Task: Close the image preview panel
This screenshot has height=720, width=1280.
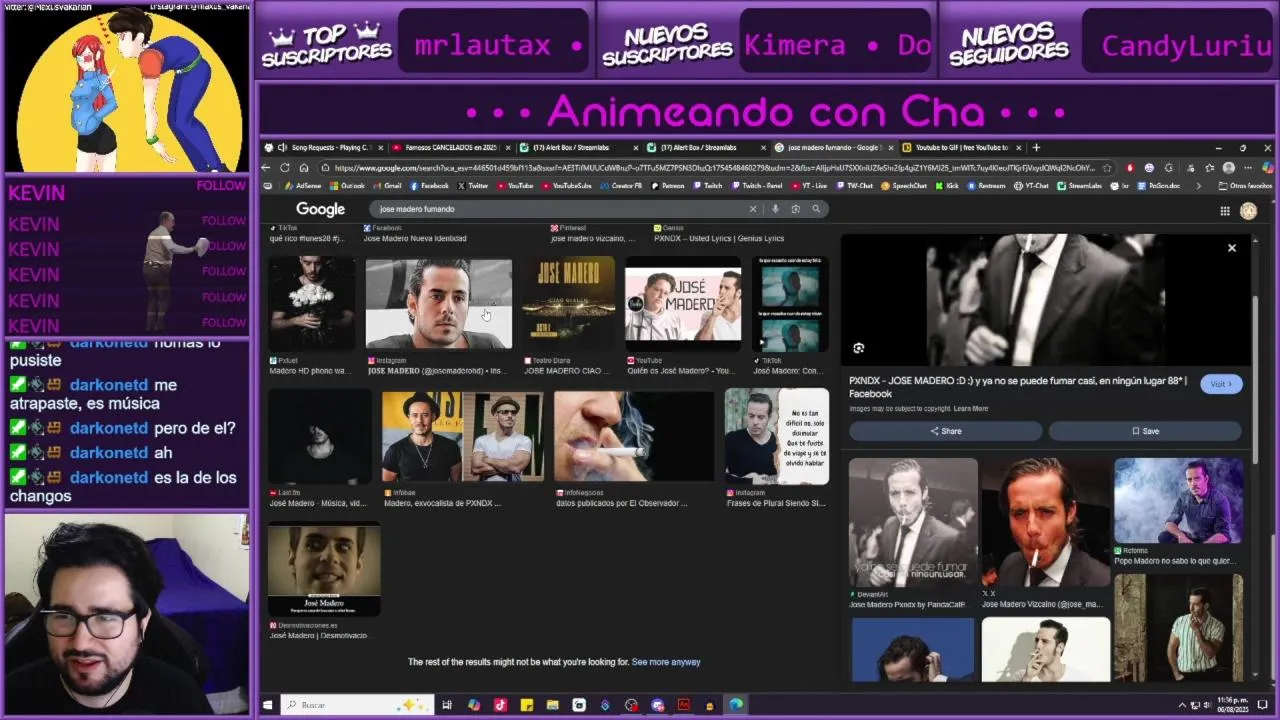Action: coord(1232,248)
